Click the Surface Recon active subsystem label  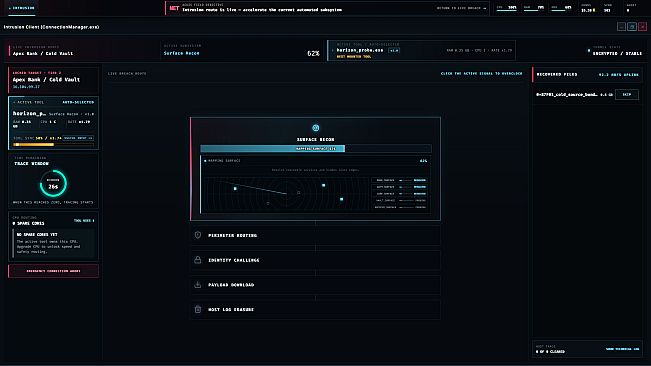coord(181,53)
